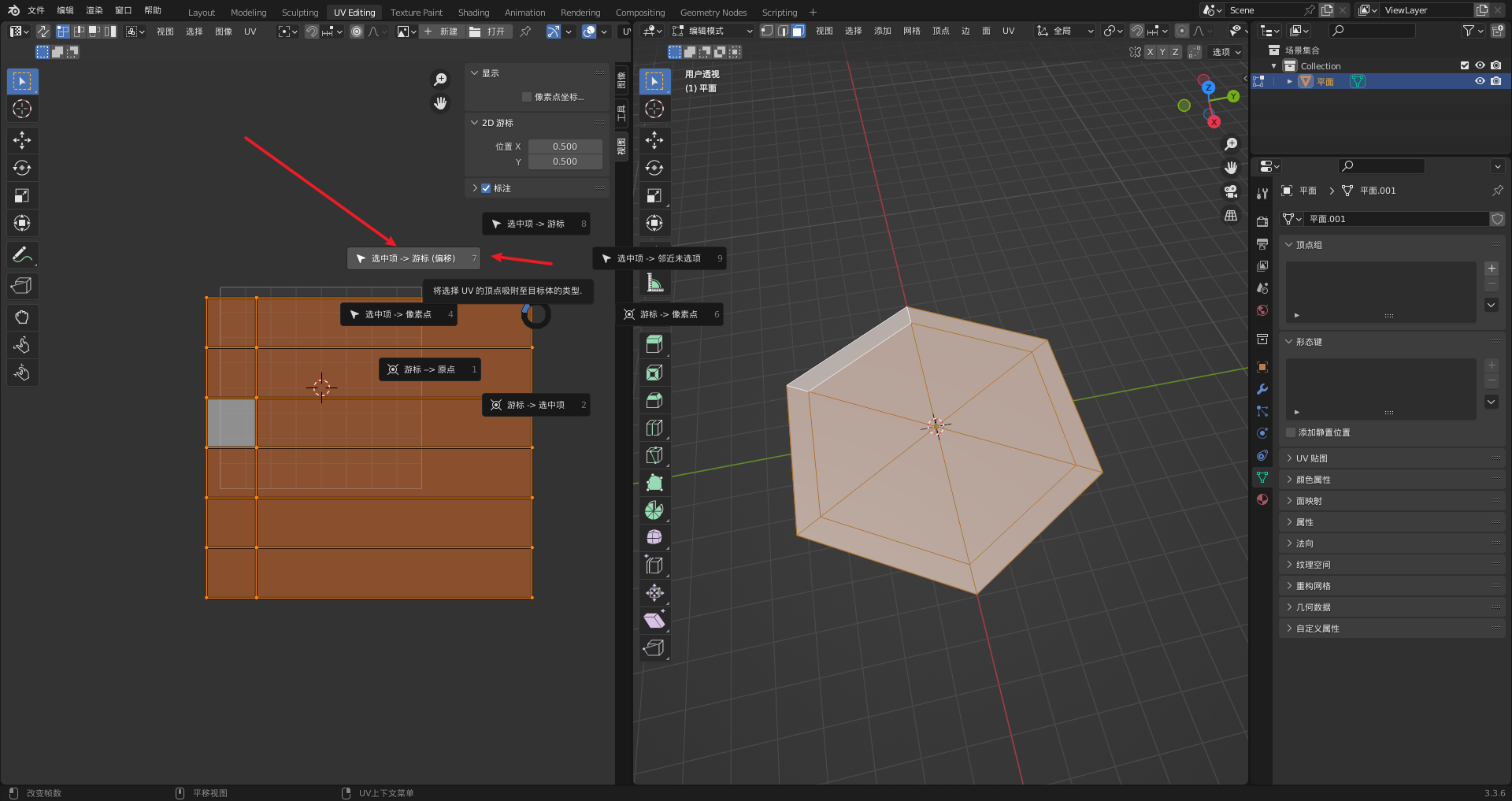Click the 新建 new image button
Image resolution: width=1512 pixels, height=801 pixels.
(x=441, y=32)
